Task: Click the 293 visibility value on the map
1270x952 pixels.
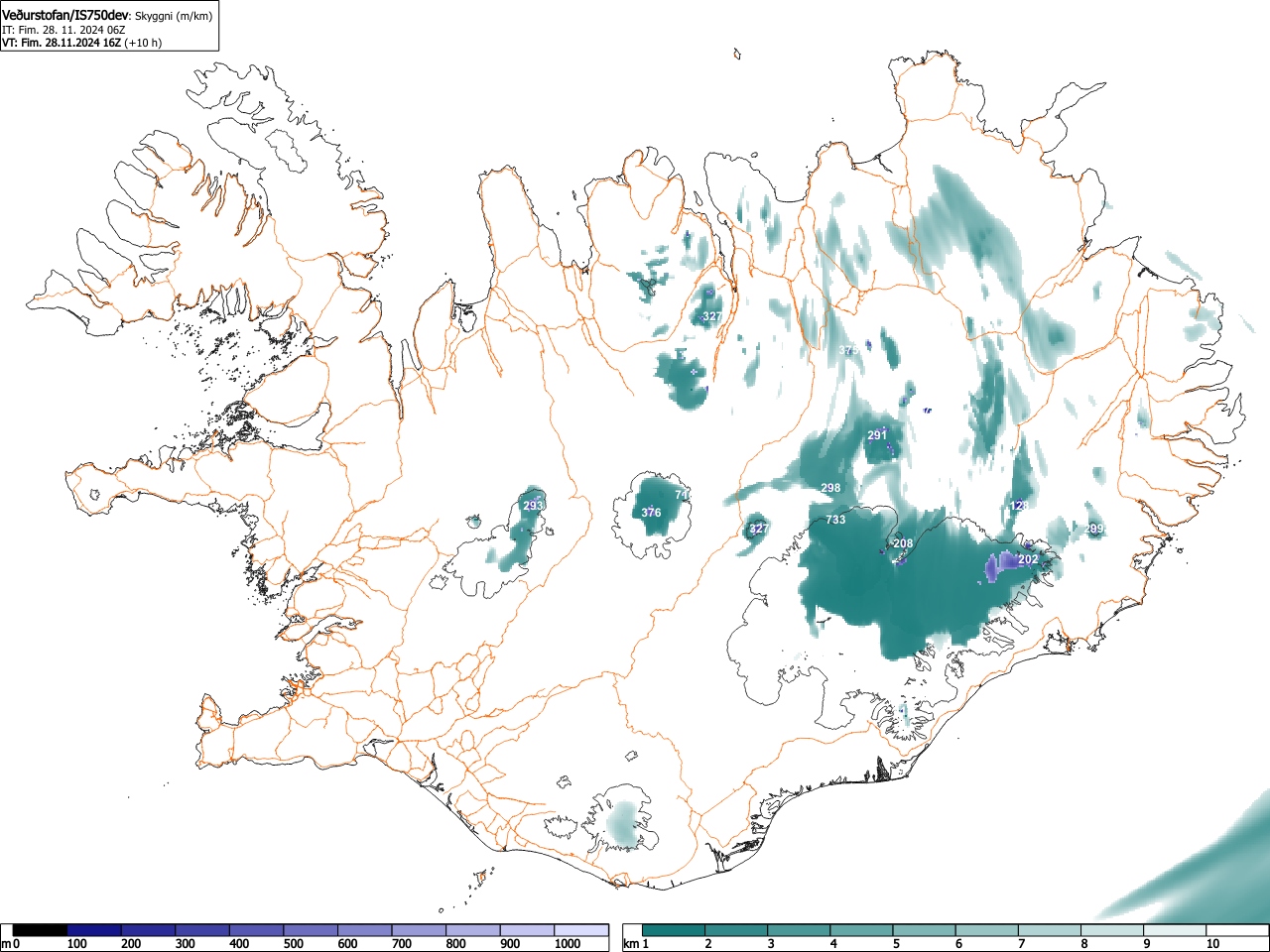Action: (x=533, y=506)
